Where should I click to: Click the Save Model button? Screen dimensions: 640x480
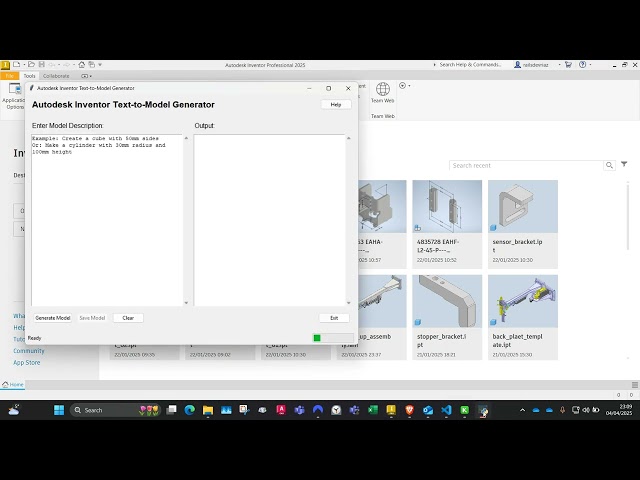coord(92,318)
